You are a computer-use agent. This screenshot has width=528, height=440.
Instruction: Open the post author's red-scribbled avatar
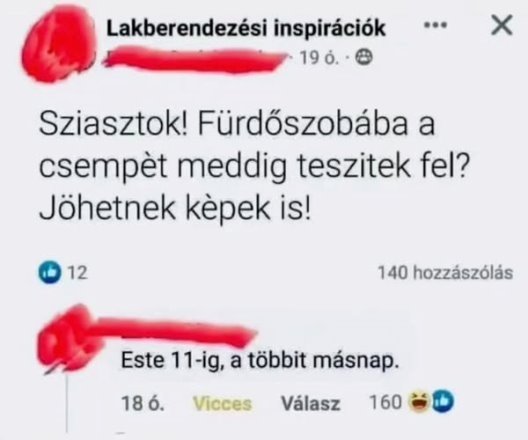point(59,43)
